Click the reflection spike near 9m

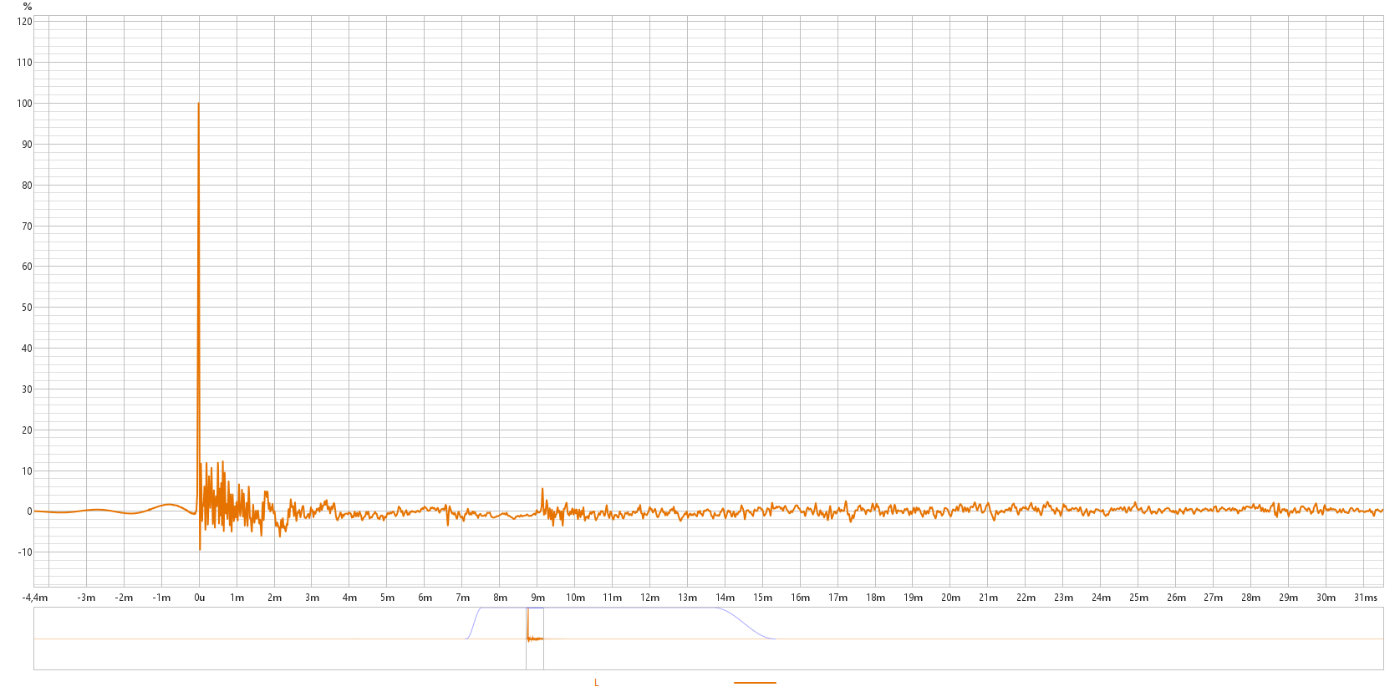(542, 490)
